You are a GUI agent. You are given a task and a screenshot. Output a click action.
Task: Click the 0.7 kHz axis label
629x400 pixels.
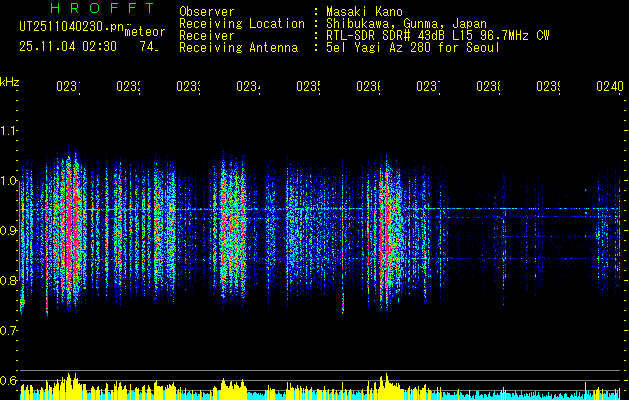(8, 331)
